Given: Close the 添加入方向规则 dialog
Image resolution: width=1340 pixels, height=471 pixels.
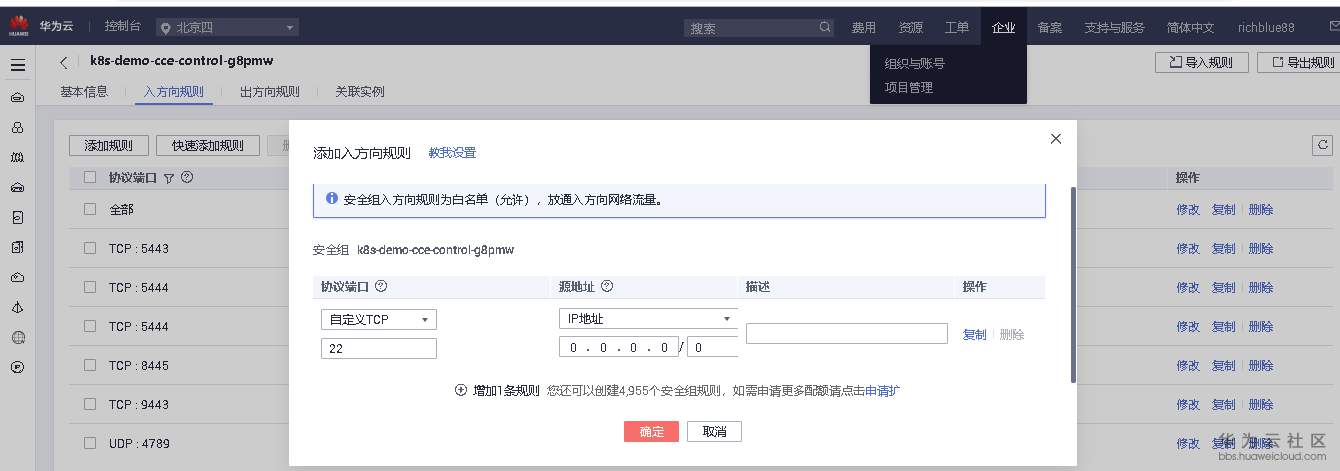Looking at the screenshot, I should point(1056,139).
